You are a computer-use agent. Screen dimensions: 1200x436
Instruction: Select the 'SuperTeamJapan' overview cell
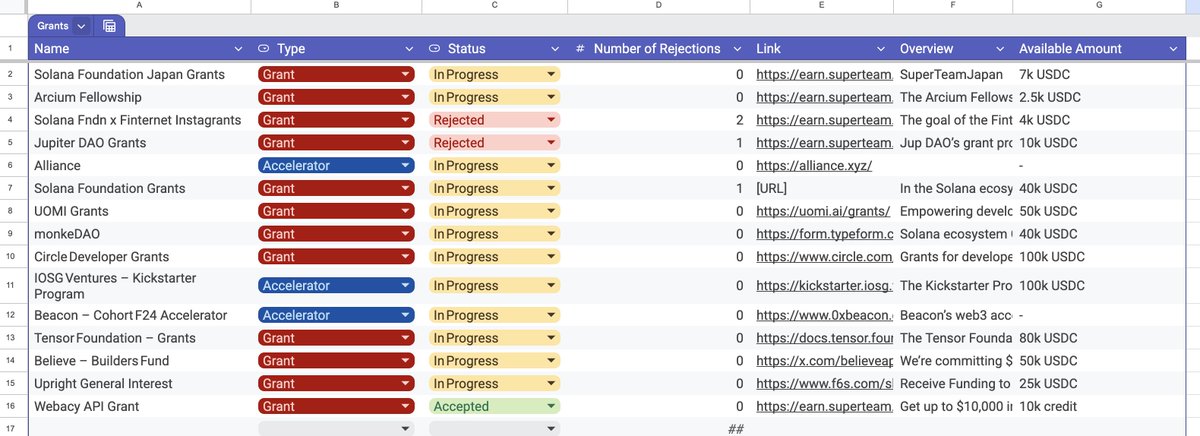954,75
